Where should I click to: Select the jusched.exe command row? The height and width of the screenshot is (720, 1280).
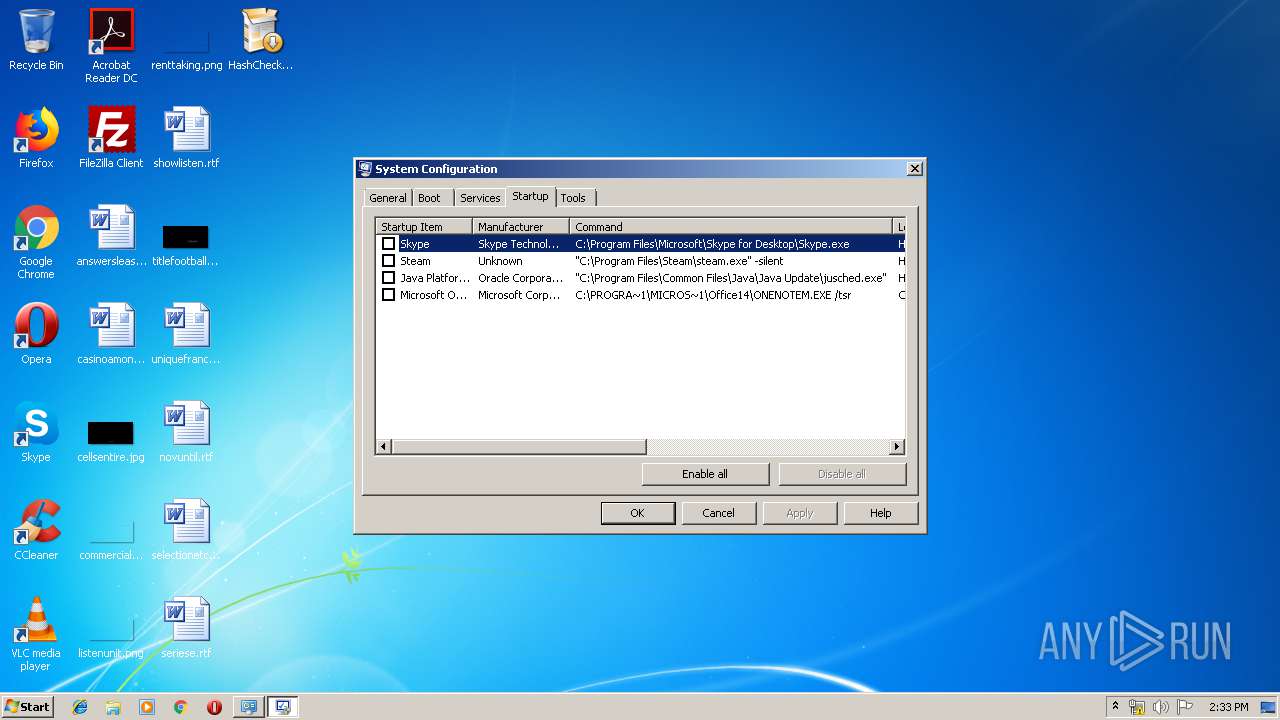click(x=731, y=278)
